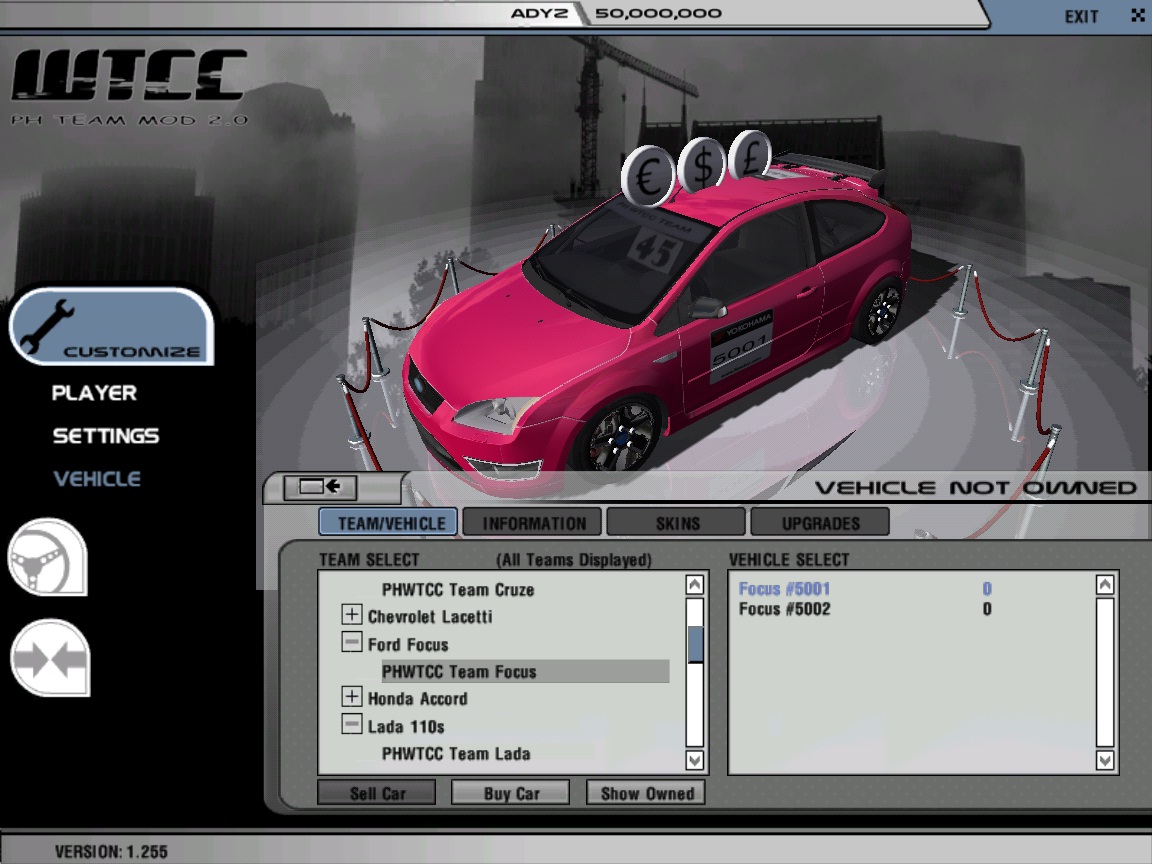Click the team list scrollbar thumb
1152x864 pixels.
pyautogui.click(x=695, y=644)
